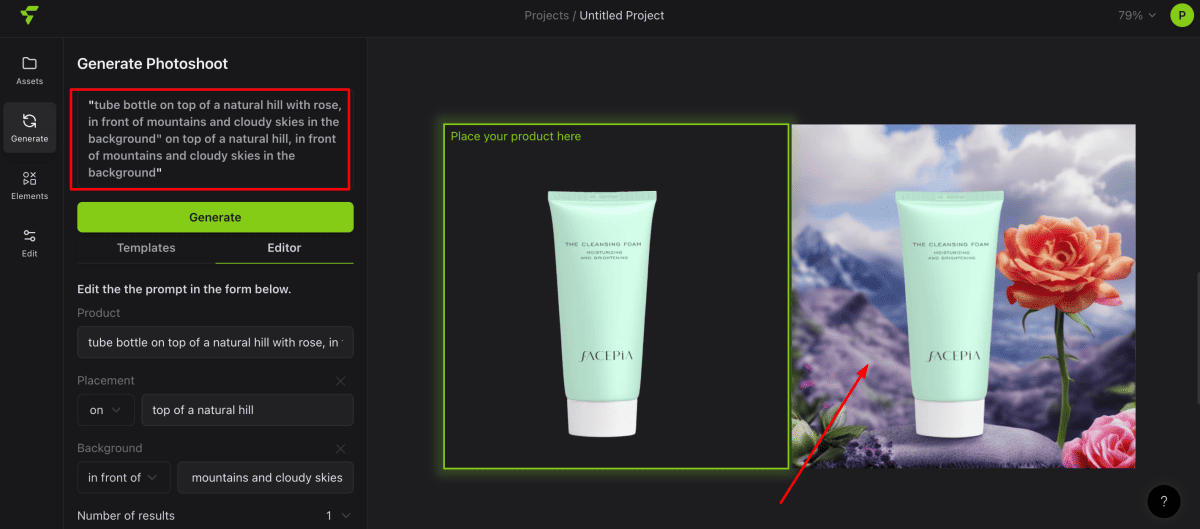1200x529 pixels.
Task: Click the Product text input field
Action: click(x=215, y=342)
